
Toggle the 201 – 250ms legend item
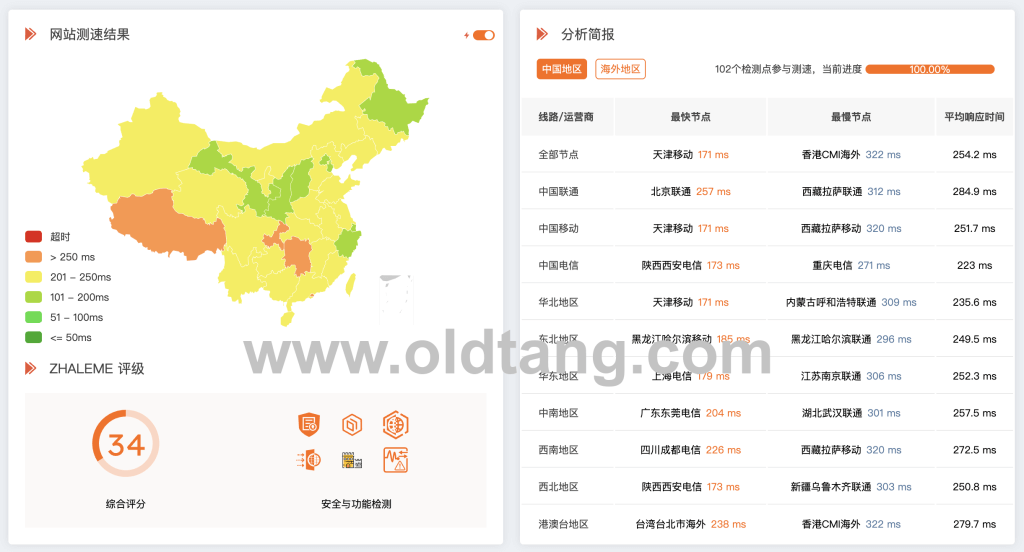(x=34, y=277)
